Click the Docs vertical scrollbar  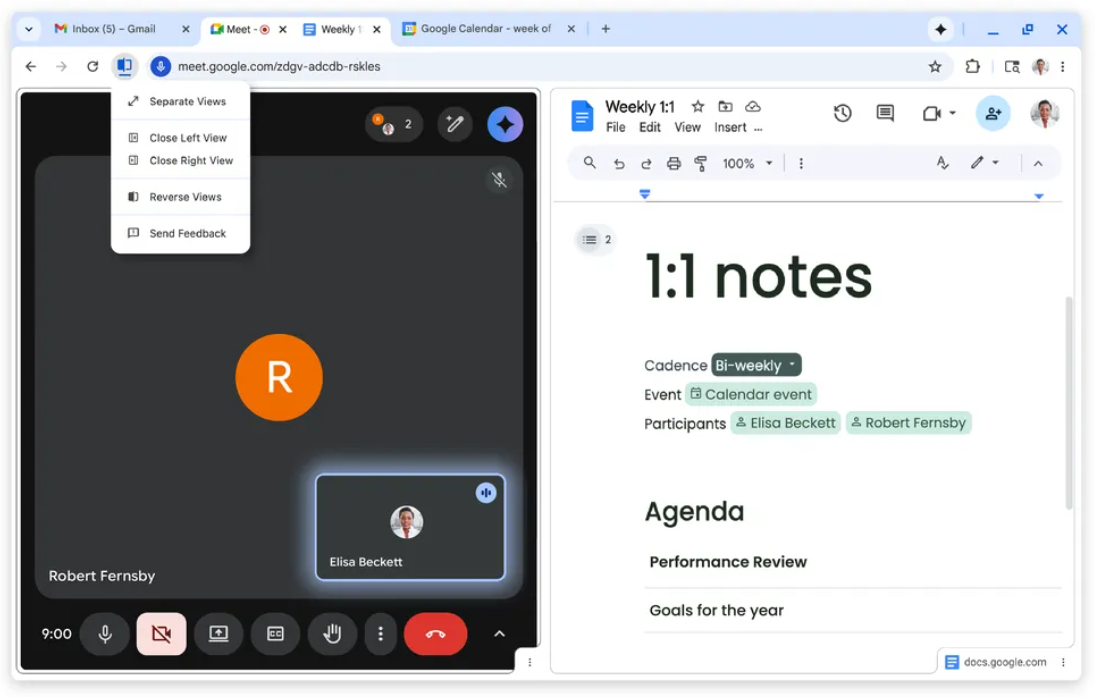pyautogui.click(x=1067, y=400)
